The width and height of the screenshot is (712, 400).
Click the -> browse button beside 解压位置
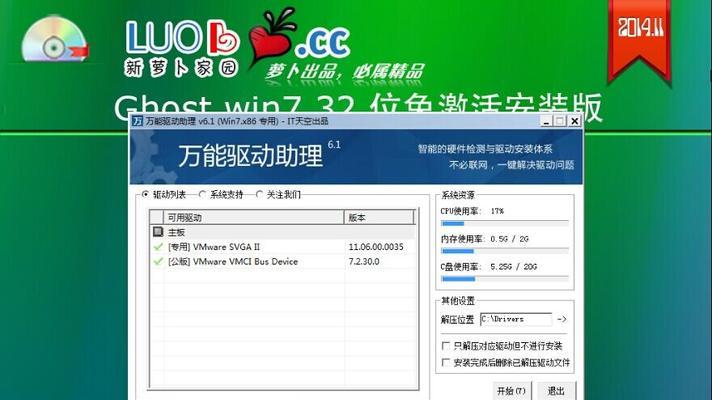coord(562,319)
